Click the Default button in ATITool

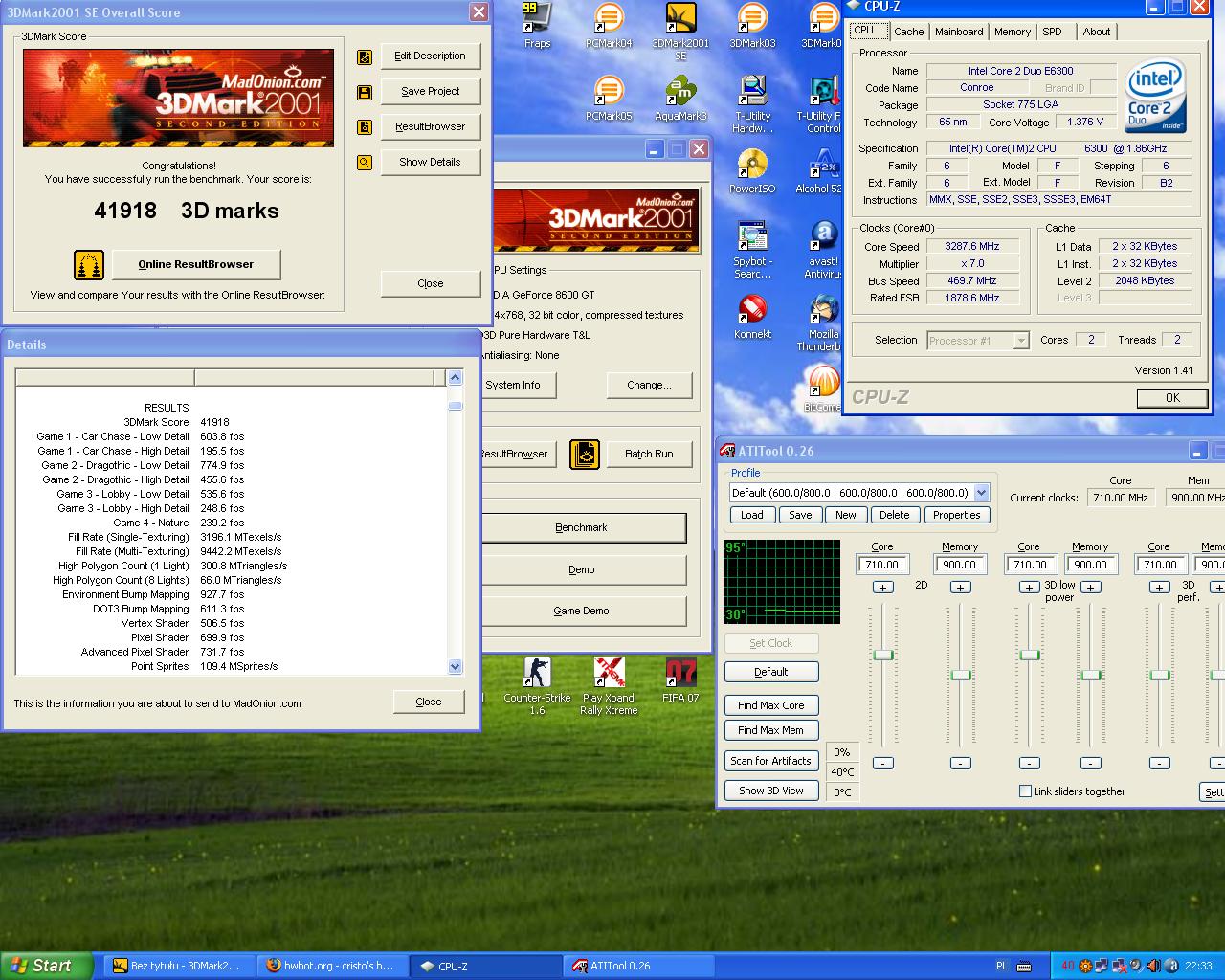(771, 672)
